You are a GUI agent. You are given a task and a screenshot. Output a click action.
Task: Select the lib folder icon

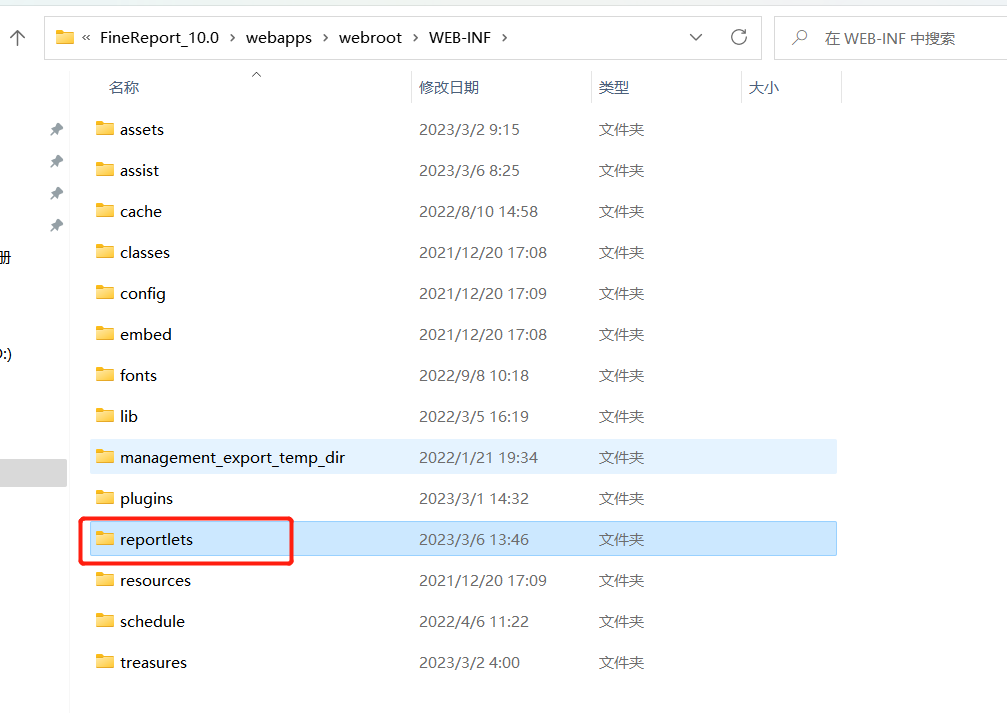tap(105, 416)
